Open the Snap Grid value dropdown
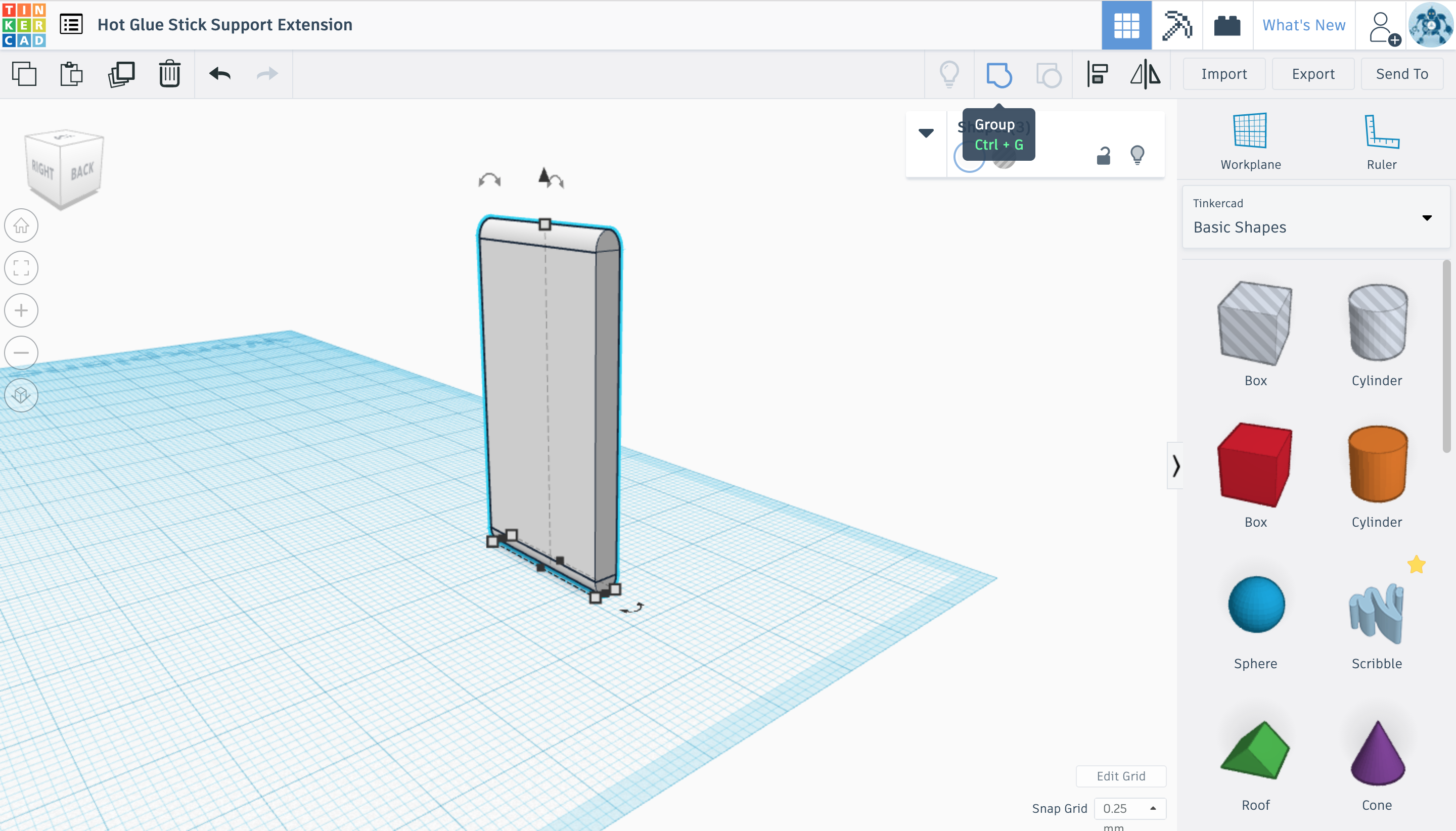 coord(1129,808)
